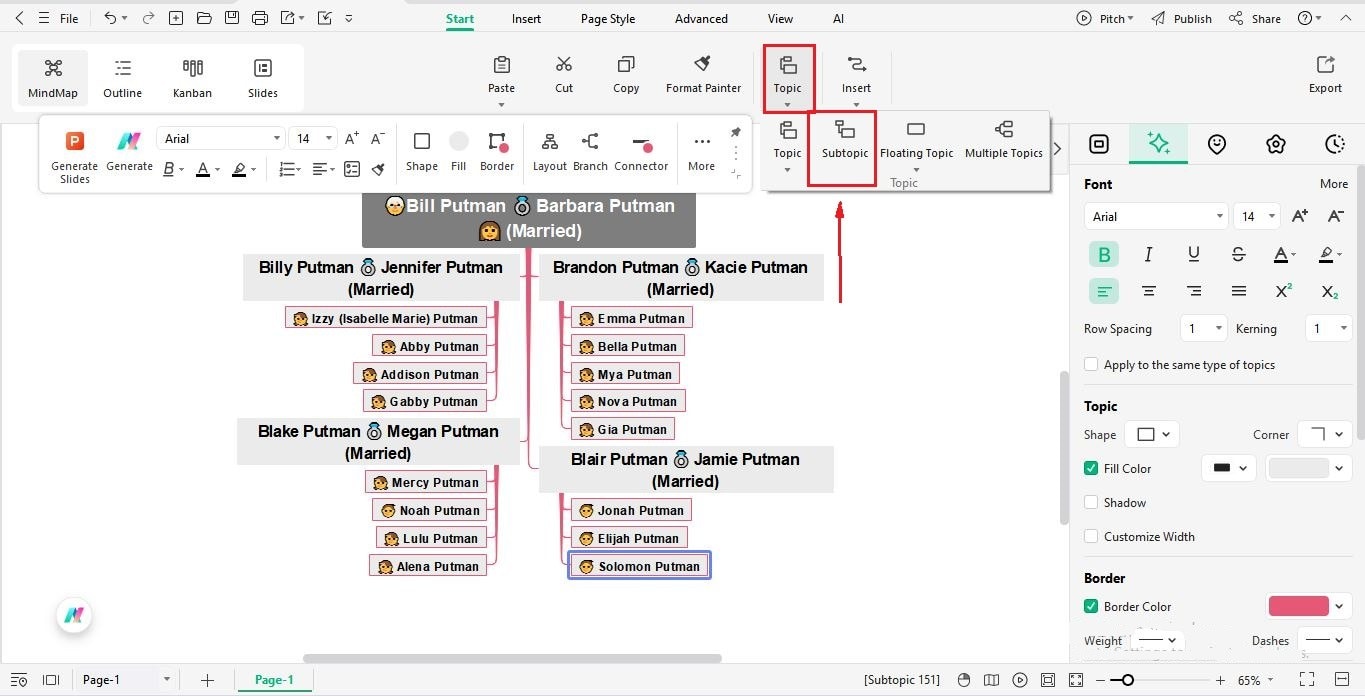
Task: Select the Emma Putman topic node
Action: (x=631, y=318)
